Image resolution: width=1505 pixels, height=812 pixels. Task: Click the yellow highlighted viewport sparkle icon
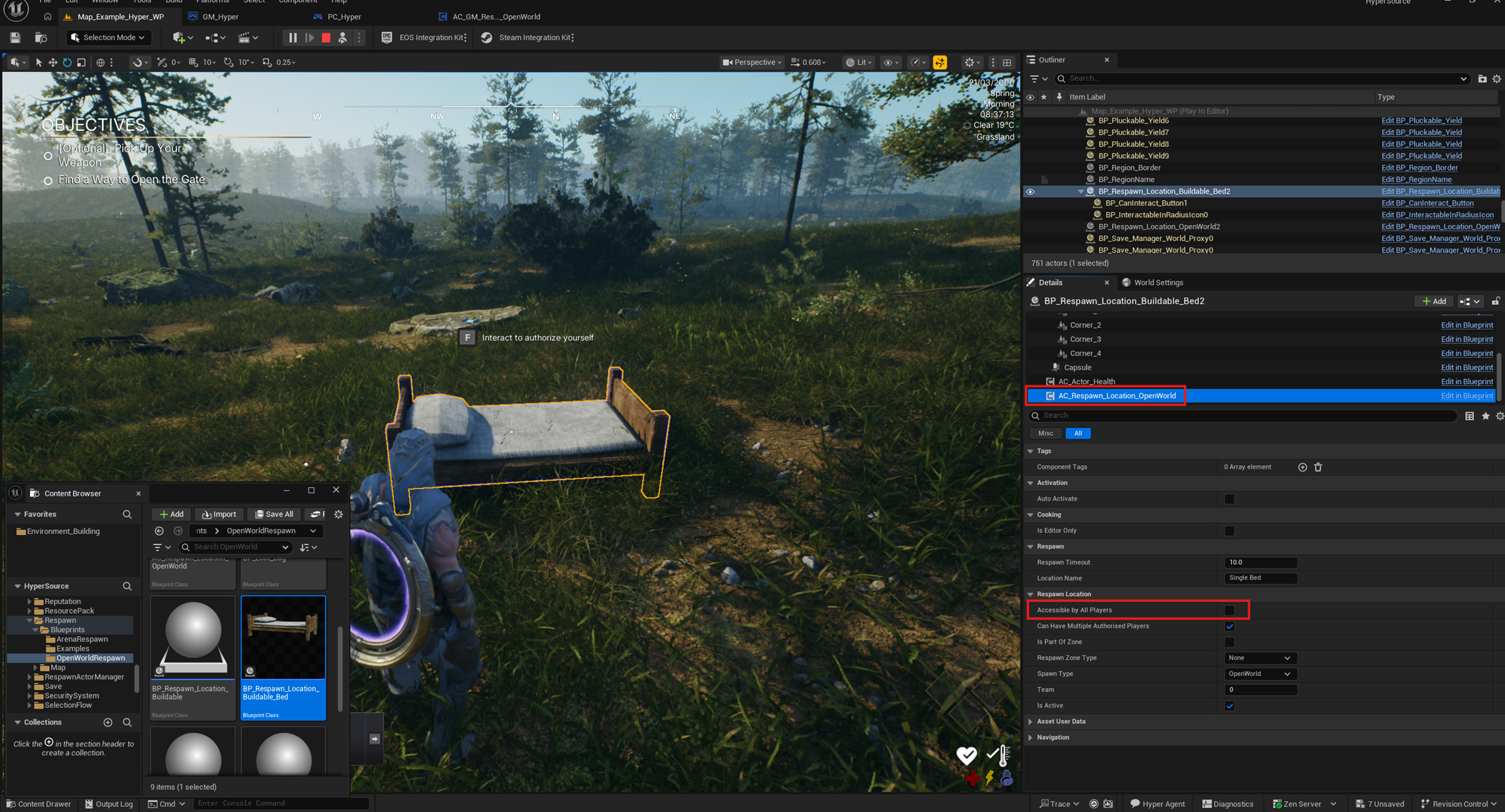tap(940, 63)
